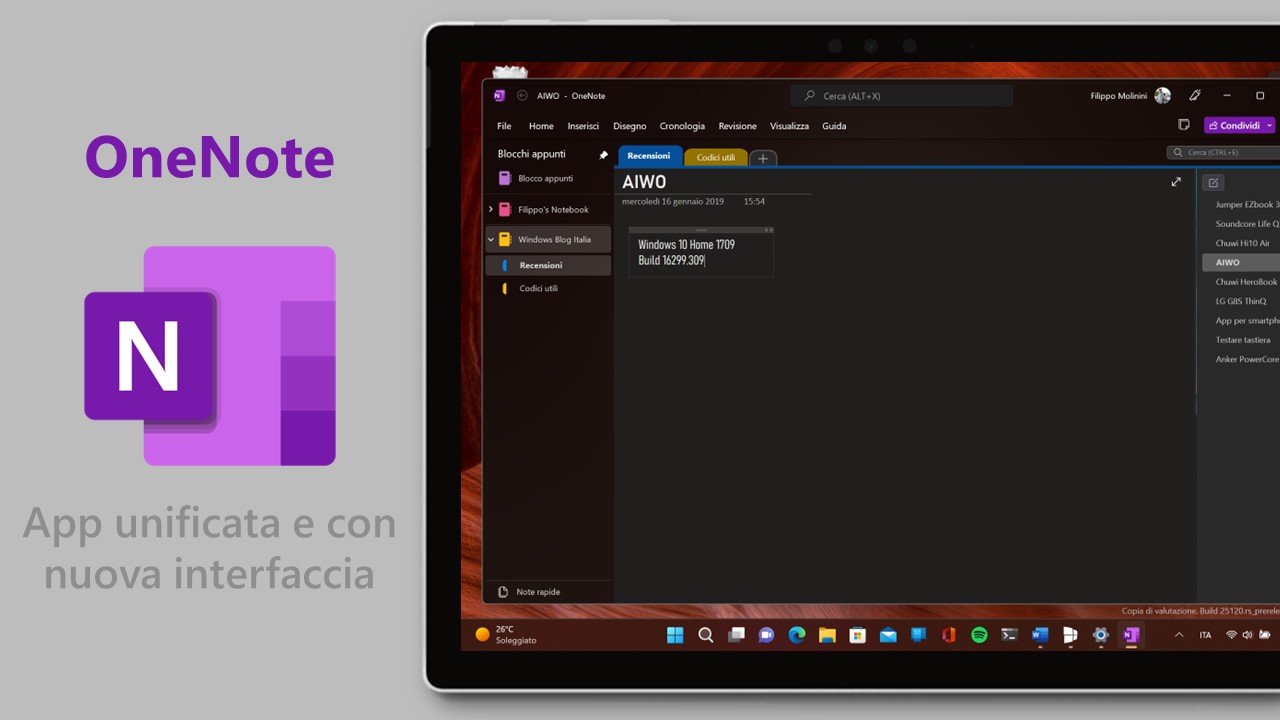The image size is (1280, 720).
Task: Open the Revisione ribbon tab
Action: 738,126
